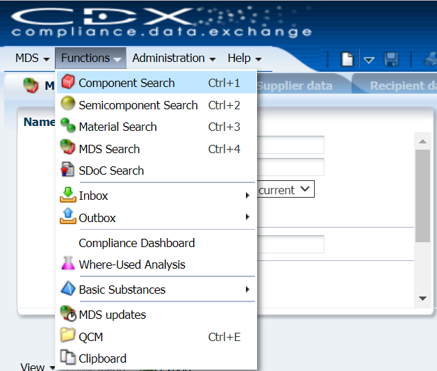Expand the Basic Substances submenu arrow
The width and height of the screenshot is (437, 371).
[x=247, y=289]
